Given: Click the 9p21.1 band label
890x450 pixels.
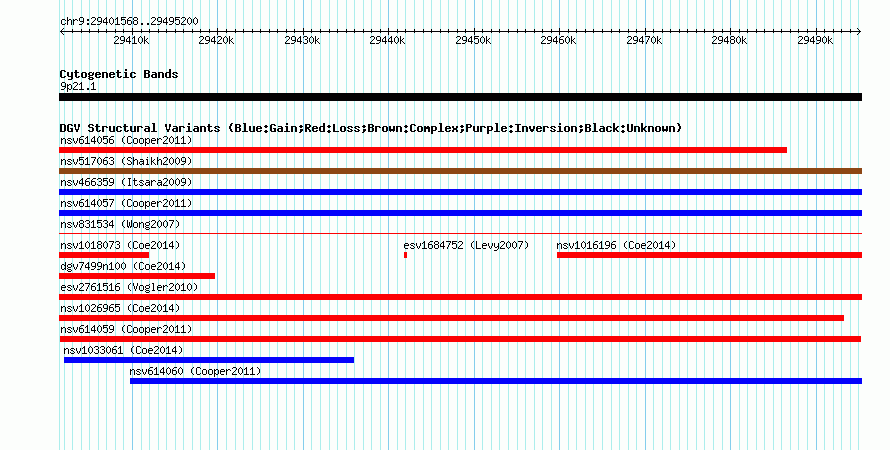Looking at the screenshot, I should [78, 86].
